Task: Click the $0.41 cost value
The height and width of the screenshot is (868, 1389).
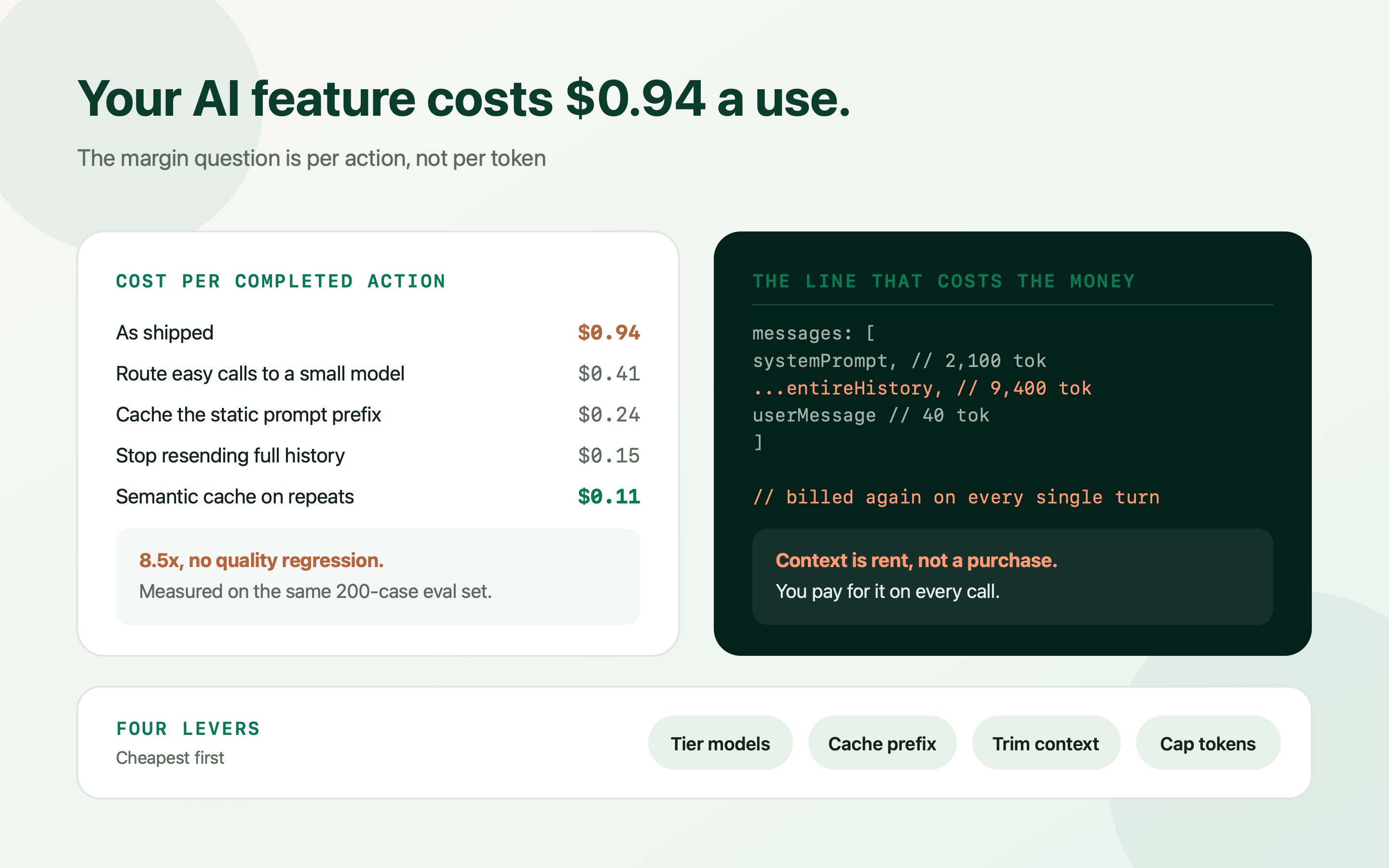Action: click(x=608, y=374)
